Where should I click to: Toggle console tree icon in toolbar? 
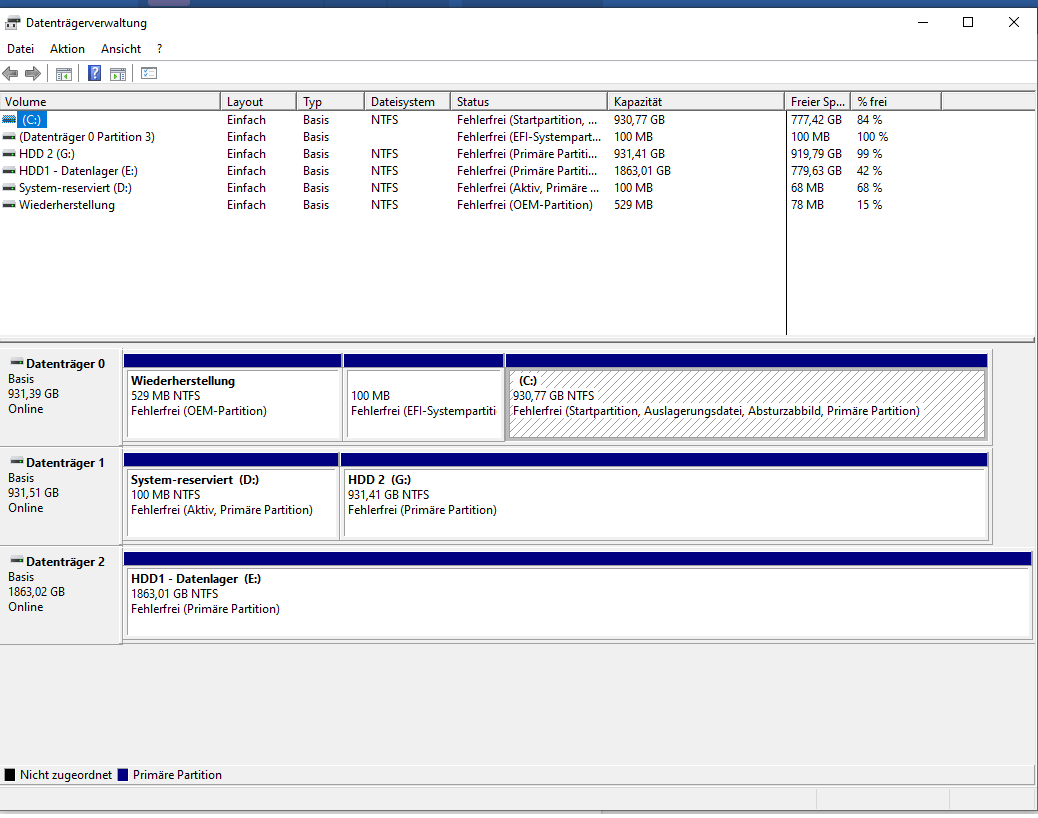64,73
